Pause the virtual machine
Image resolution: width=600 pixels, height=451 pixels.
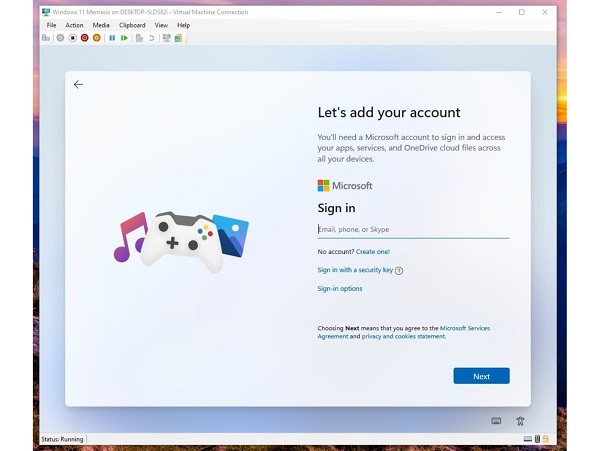(112, 38)
